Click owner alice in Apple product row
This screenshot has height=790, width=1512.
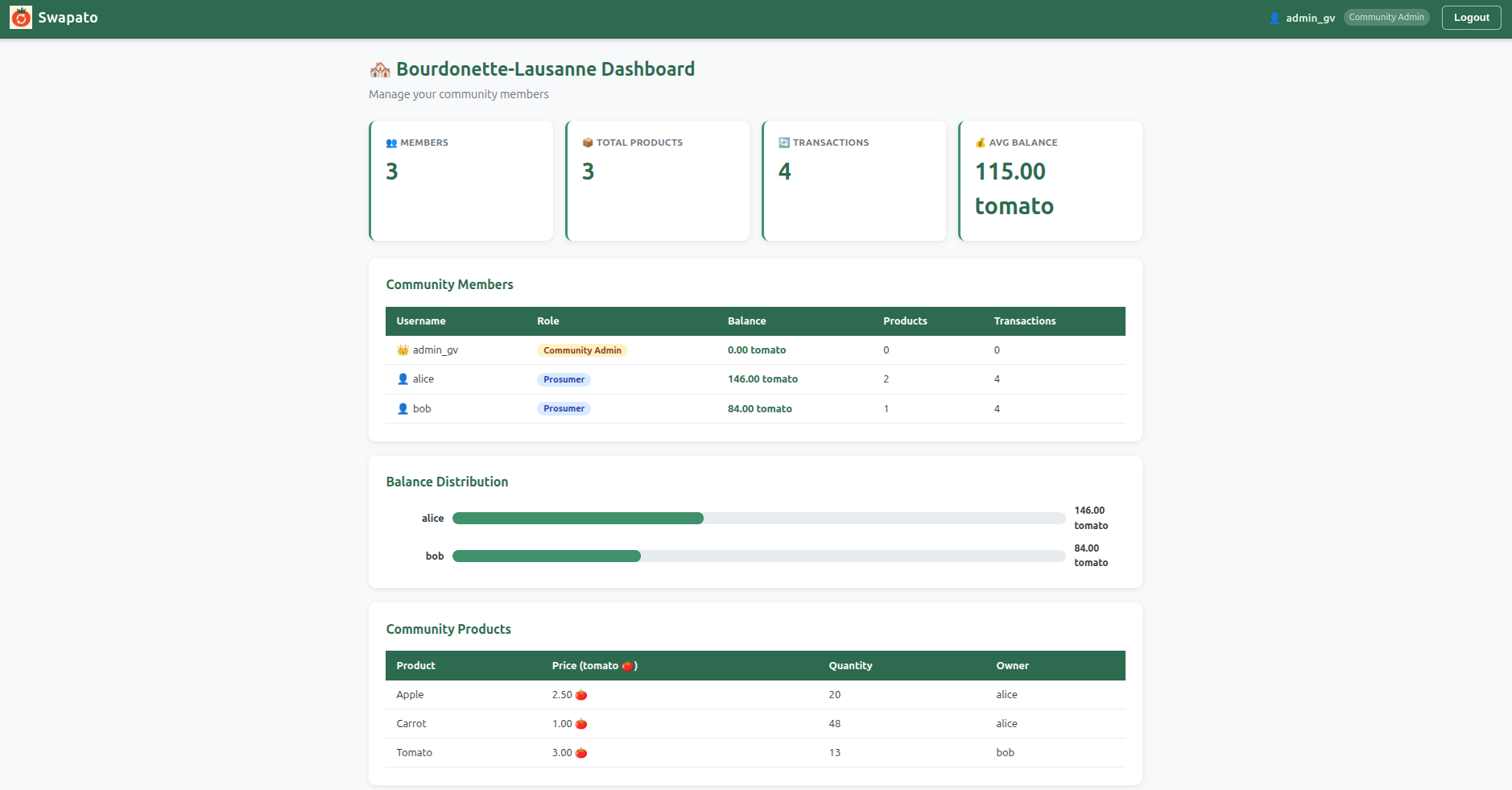click(1006, 695)
